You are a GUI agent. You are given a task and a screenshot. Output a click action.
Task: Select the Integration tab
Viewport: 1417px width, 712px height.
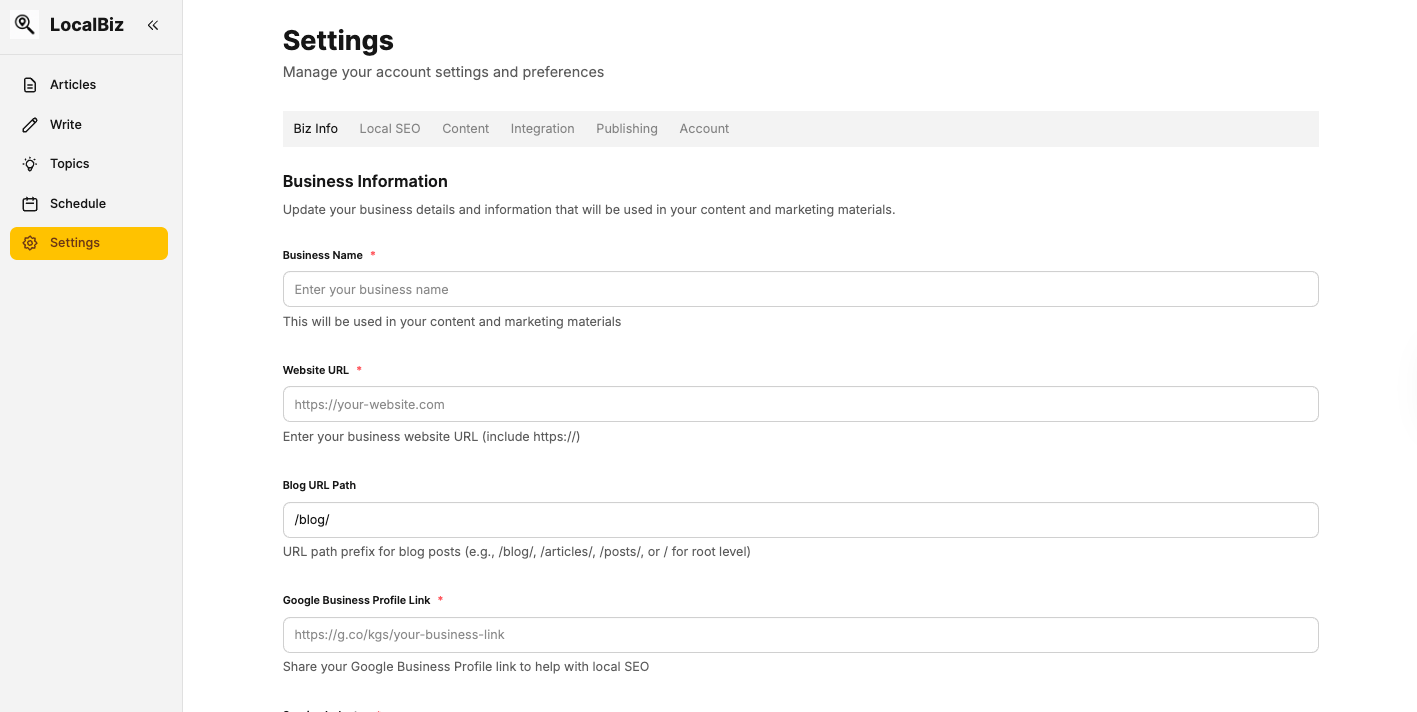[x=542, y=128]
